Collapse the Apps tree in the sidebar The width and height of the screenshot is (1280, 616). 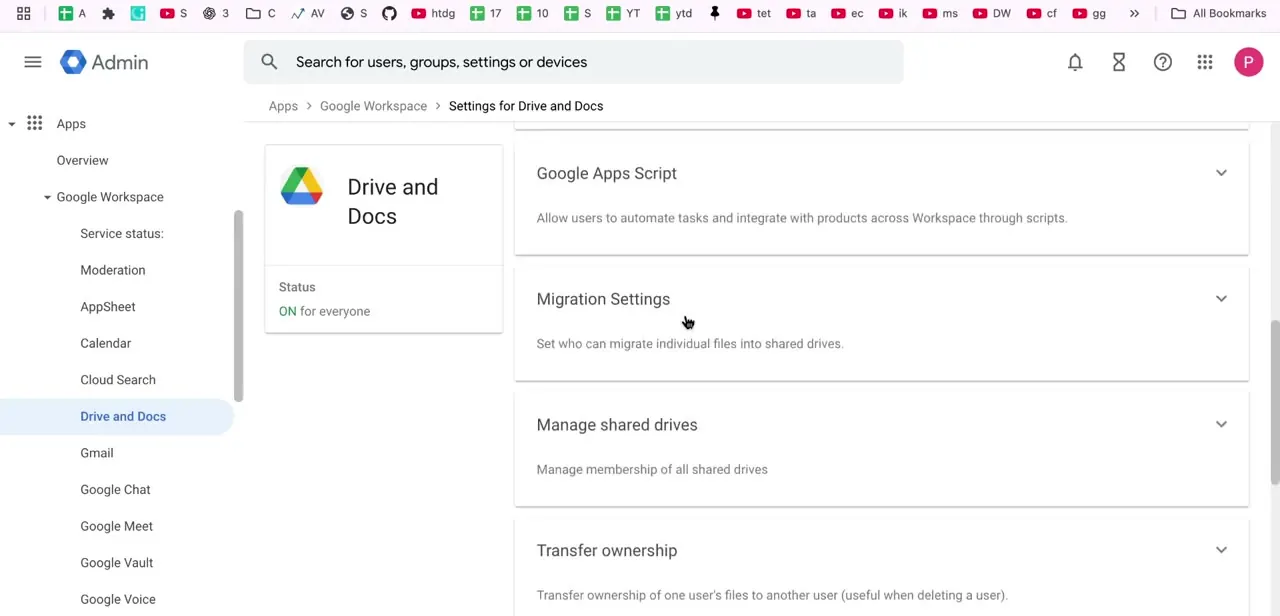(12, 124)
